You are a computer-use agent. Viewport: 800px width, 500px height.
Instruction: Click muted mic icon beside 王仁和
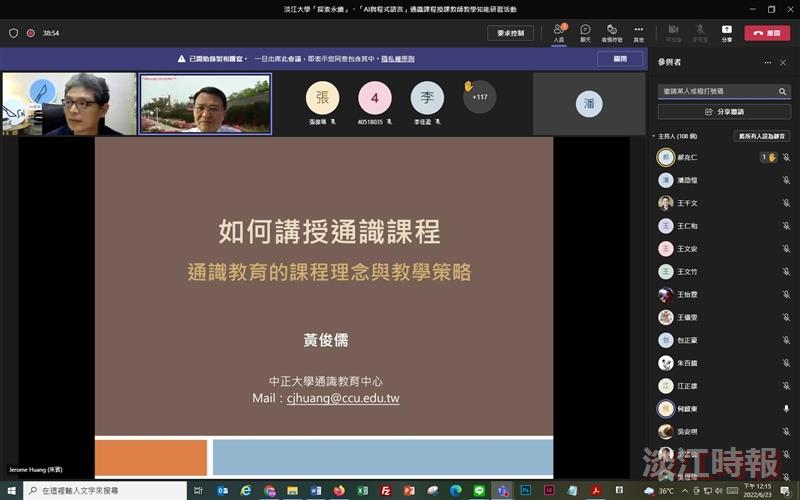coord(786,226)
